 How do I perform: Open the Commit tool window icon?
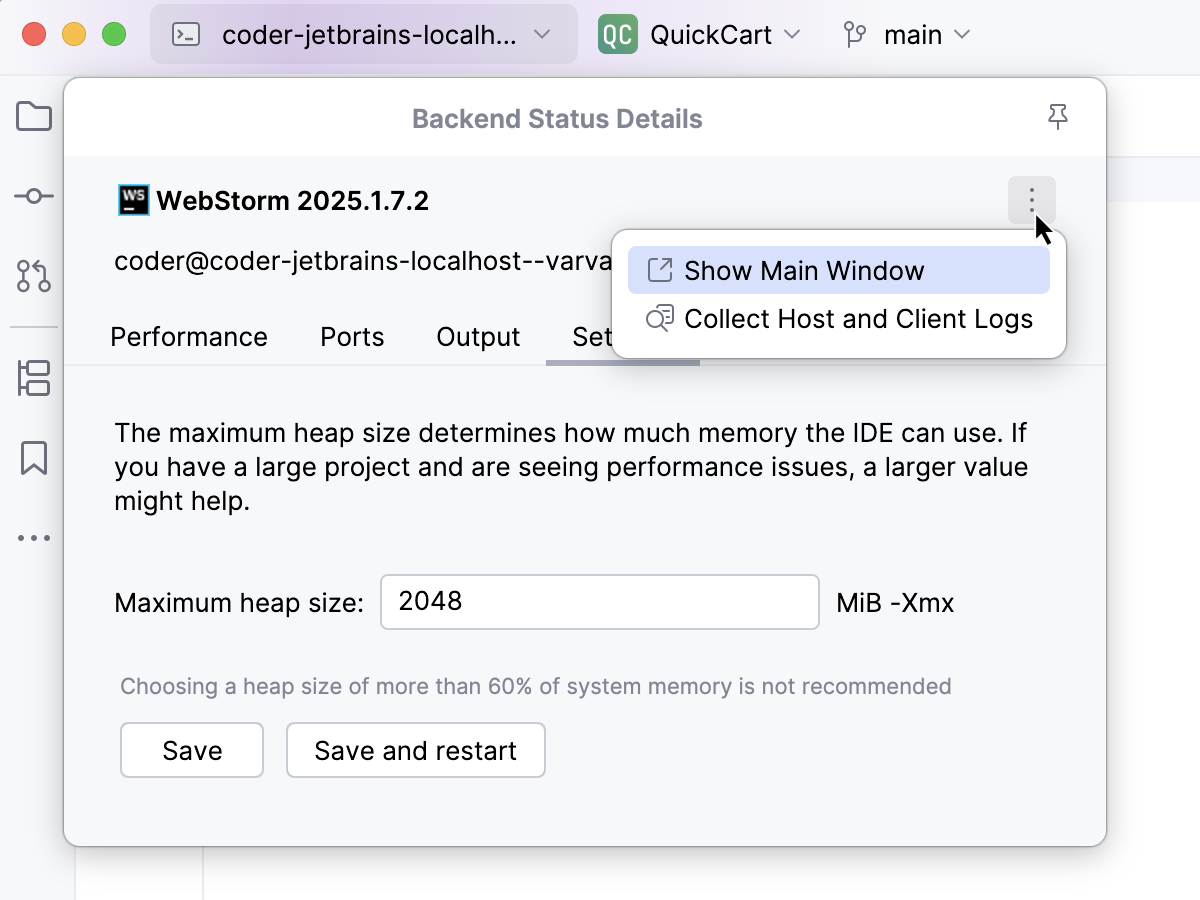(34, 196)
